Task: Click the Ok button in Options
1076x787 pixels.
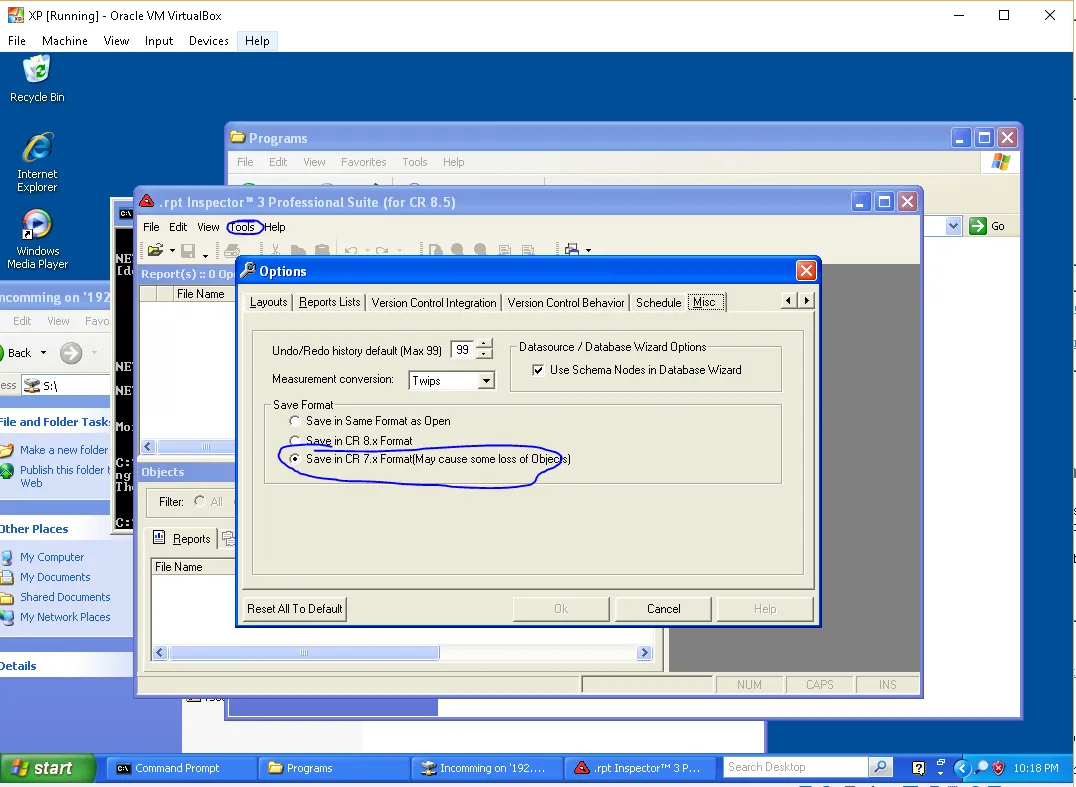Action: pos(561,609)
